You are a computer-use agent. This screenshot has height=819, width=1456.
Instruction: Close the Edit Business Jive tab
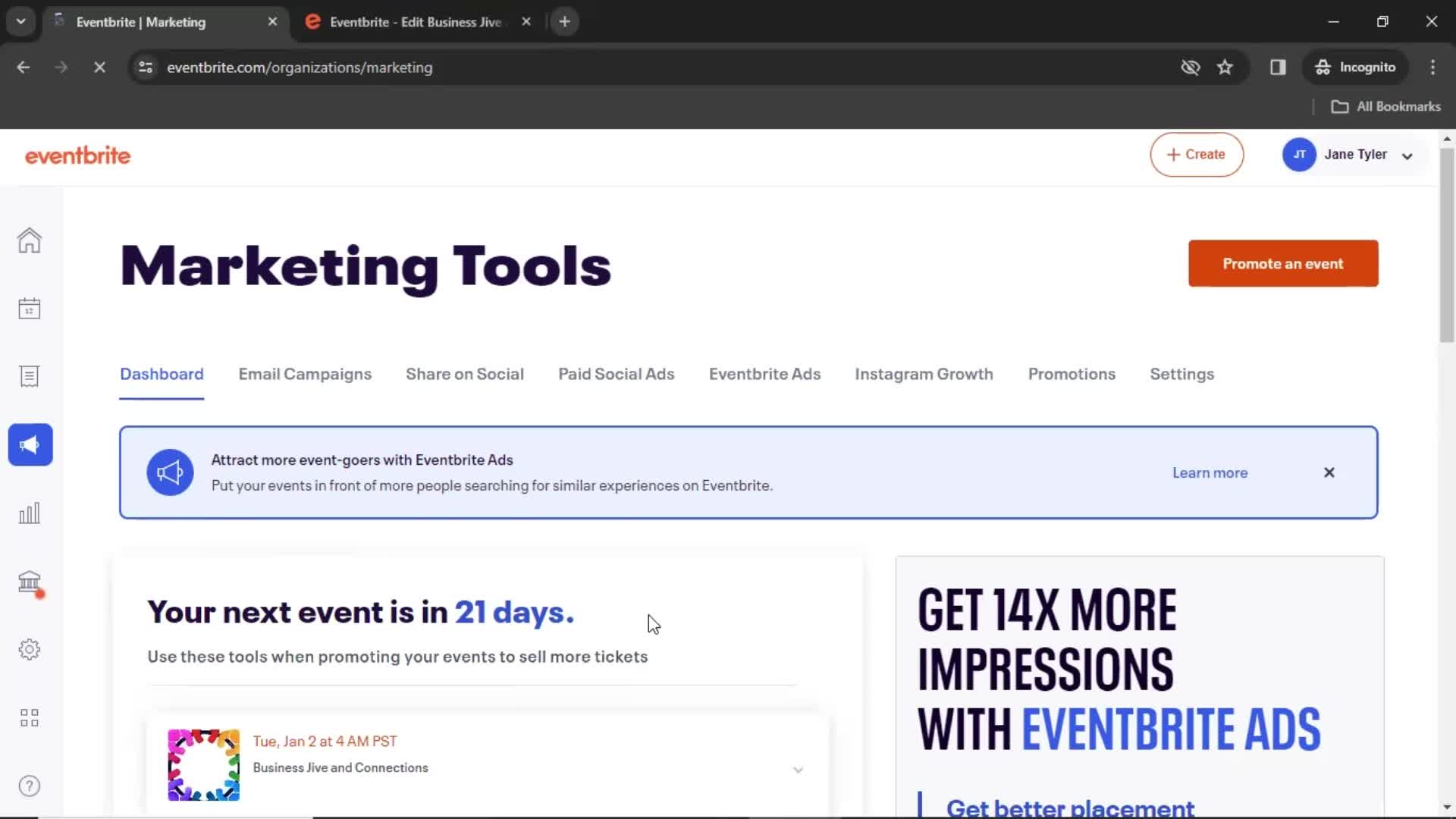526,22
